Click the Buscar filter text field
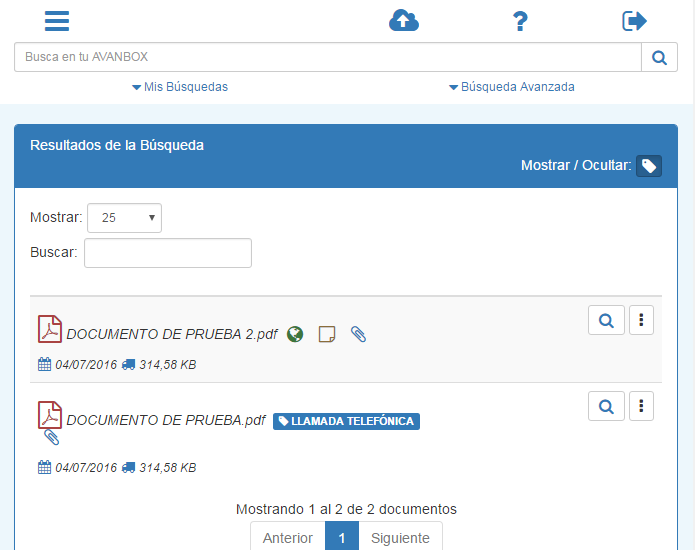This screenshot has height=550, width=695. pos(167,253)
